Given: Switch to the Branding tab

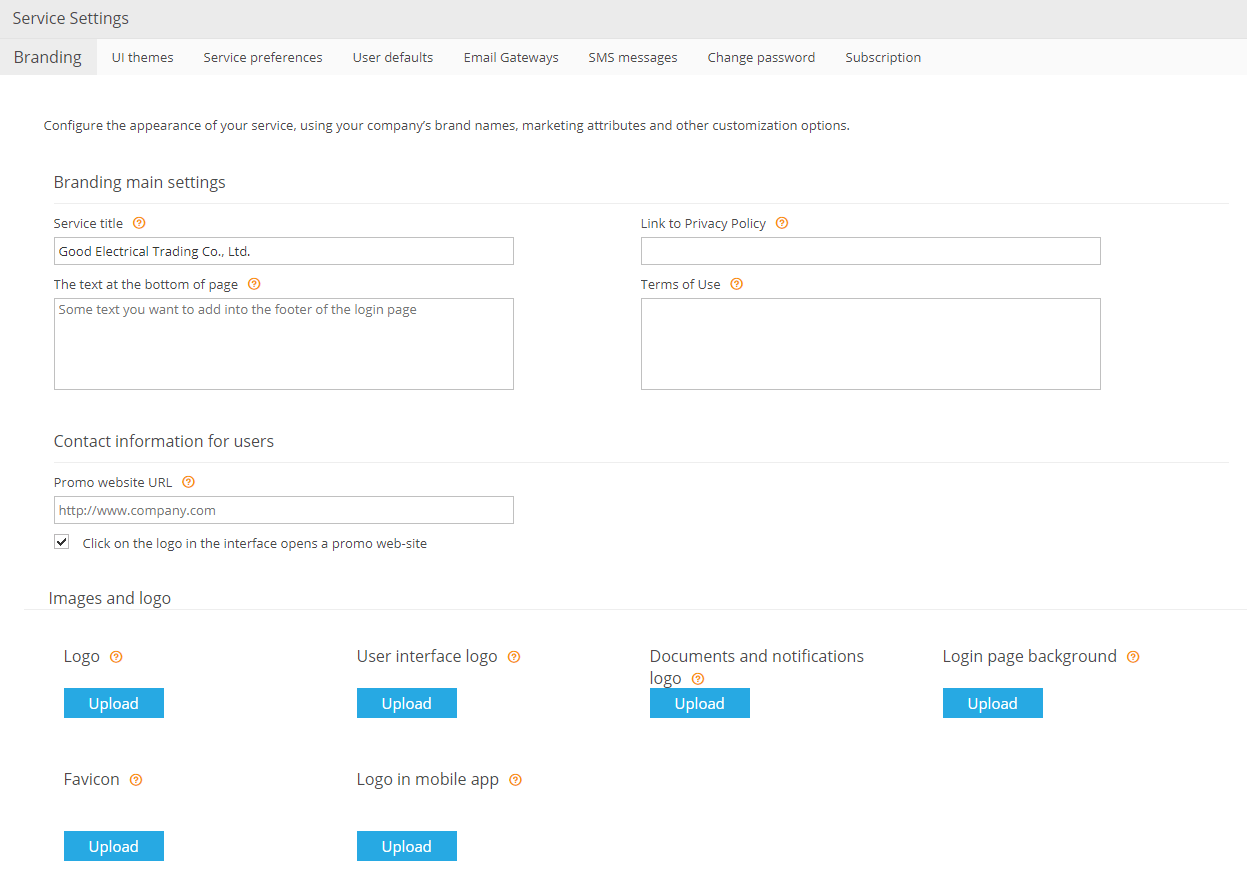Looking at the screenshot, I should [x=48, y=57].
